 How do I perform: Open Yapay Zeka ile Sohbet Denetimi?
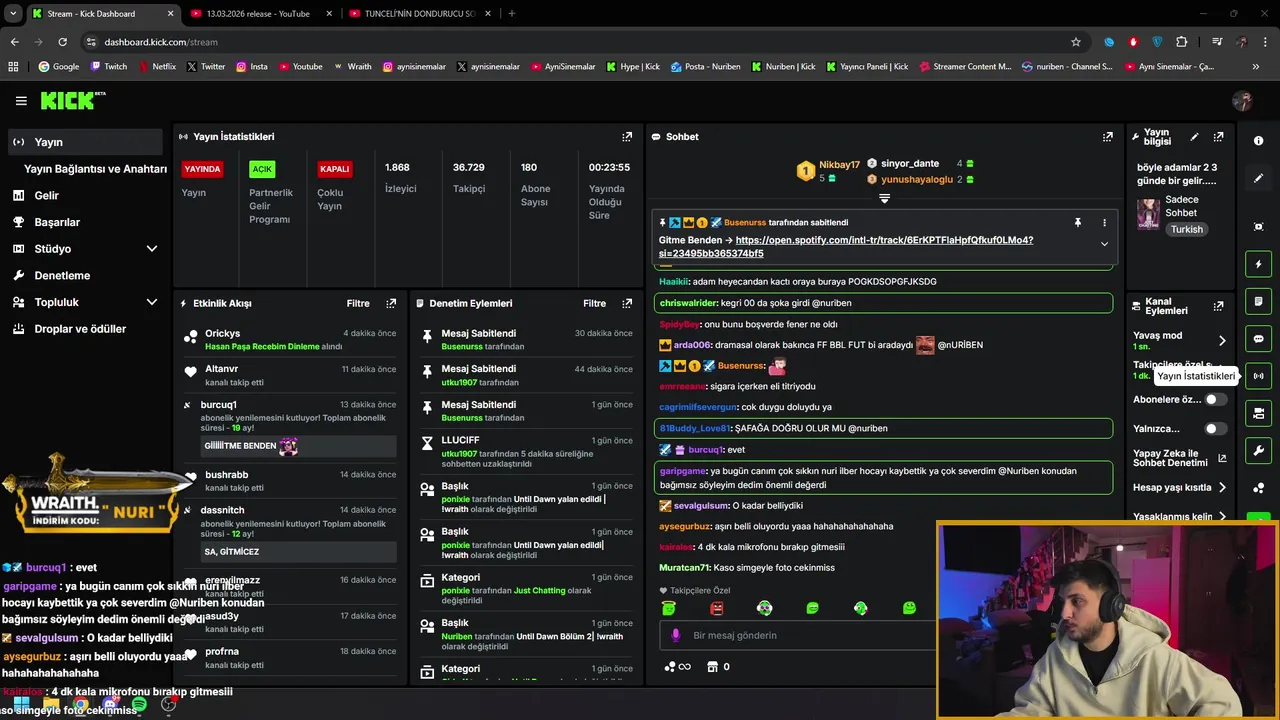1179,458
